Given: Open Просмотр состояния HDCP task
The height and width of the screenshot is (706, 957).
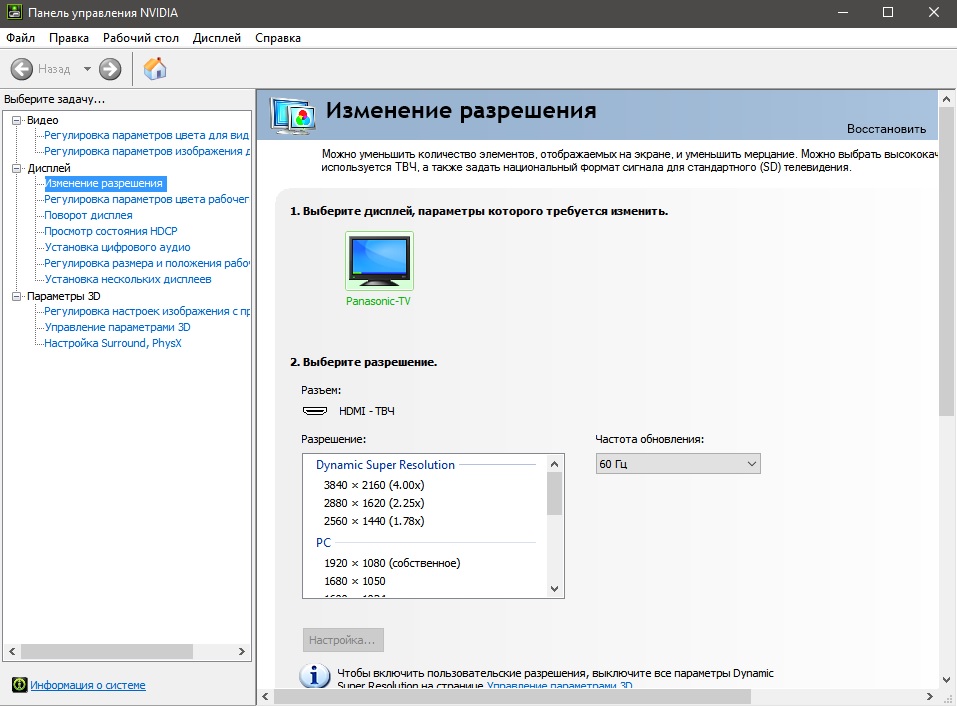Looking at the screenshot, I should pos(111,231).
